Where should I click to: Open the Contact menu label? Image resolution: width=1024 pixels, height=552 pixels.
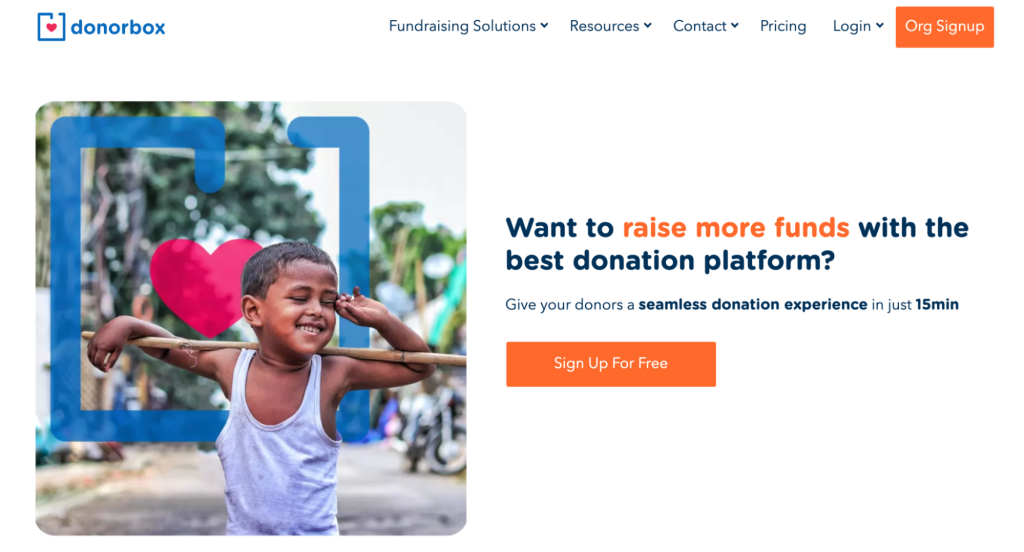pyautogui.click(x=699, y=26)
